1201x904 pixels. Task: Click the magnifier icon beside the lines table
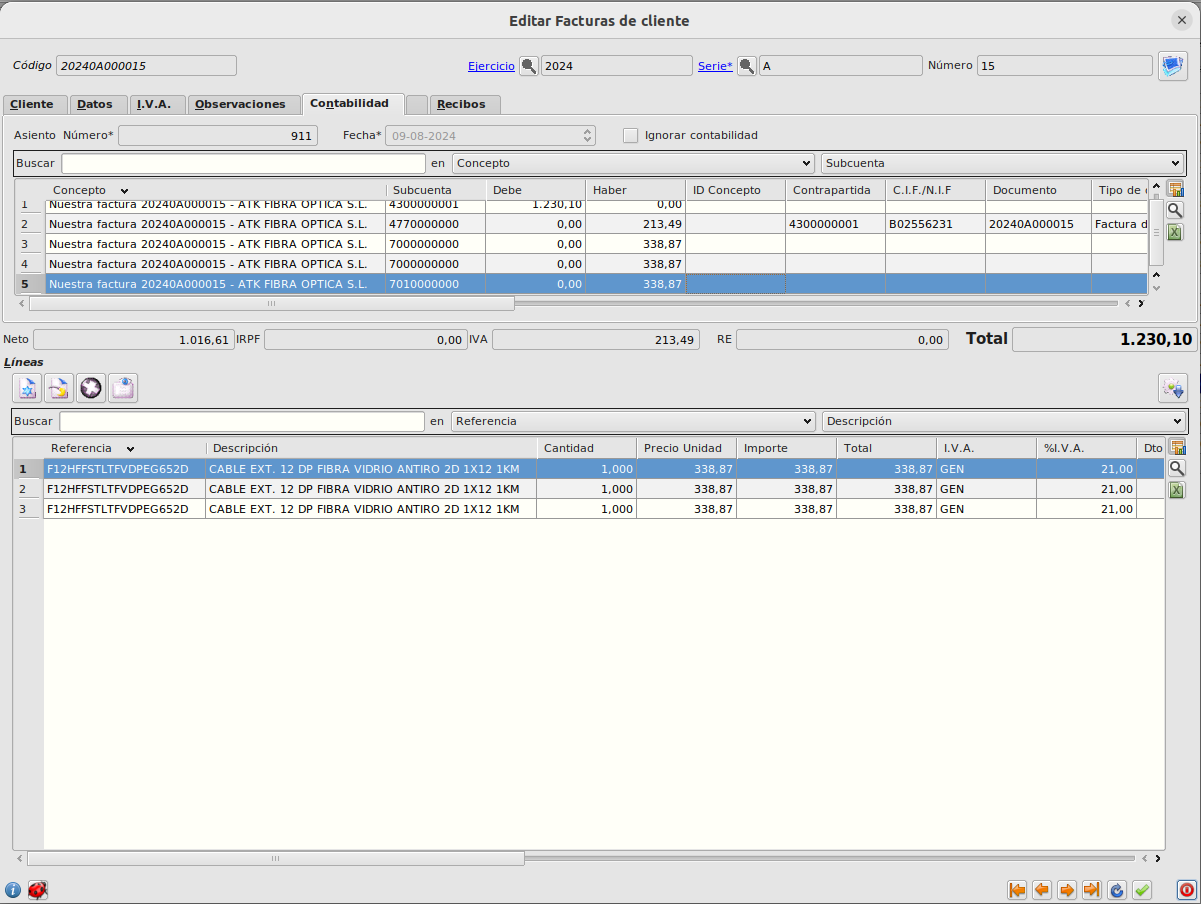tap(1177, 468)
